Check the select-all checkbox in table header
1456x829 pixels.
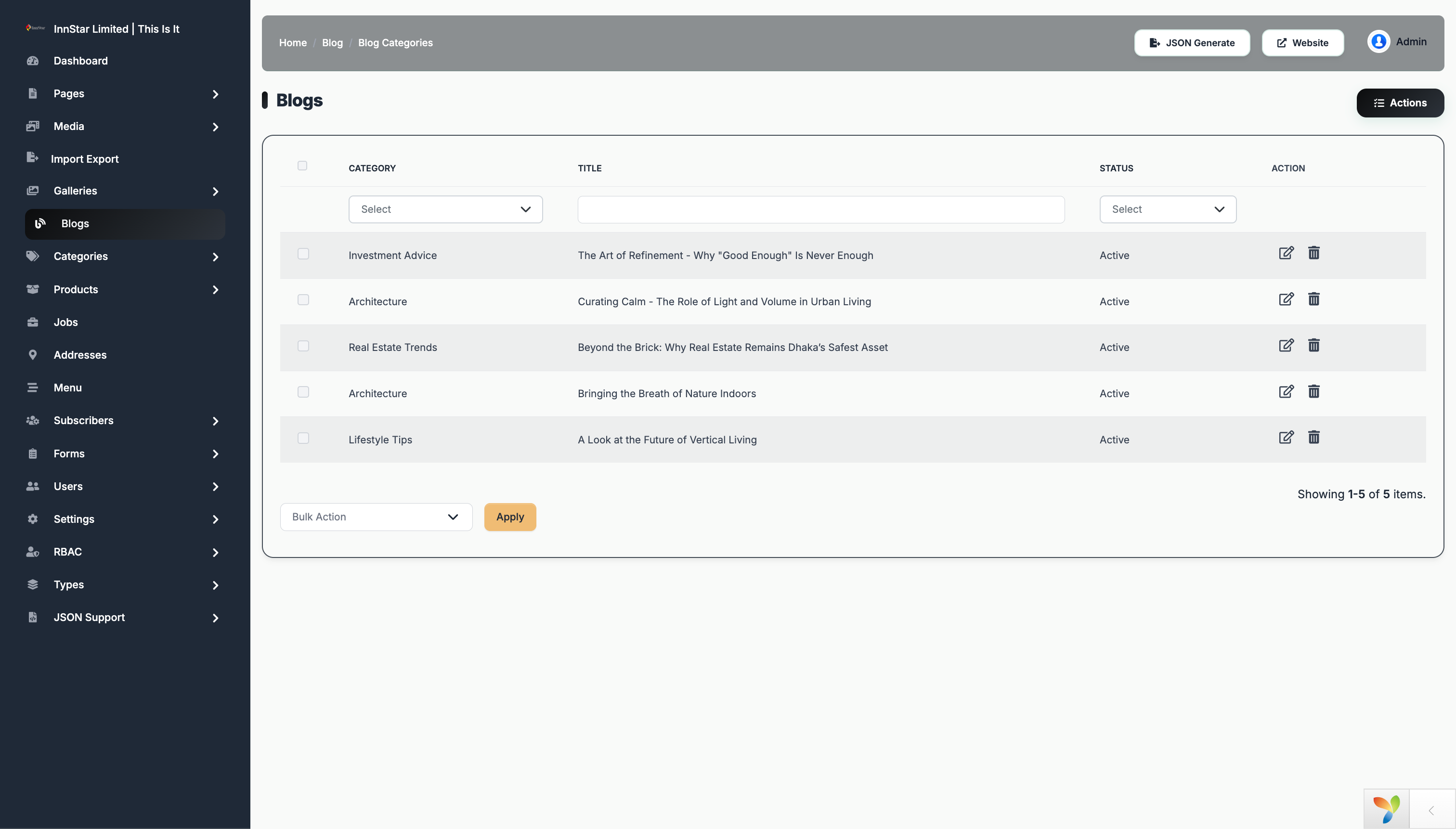coord(302,166)
